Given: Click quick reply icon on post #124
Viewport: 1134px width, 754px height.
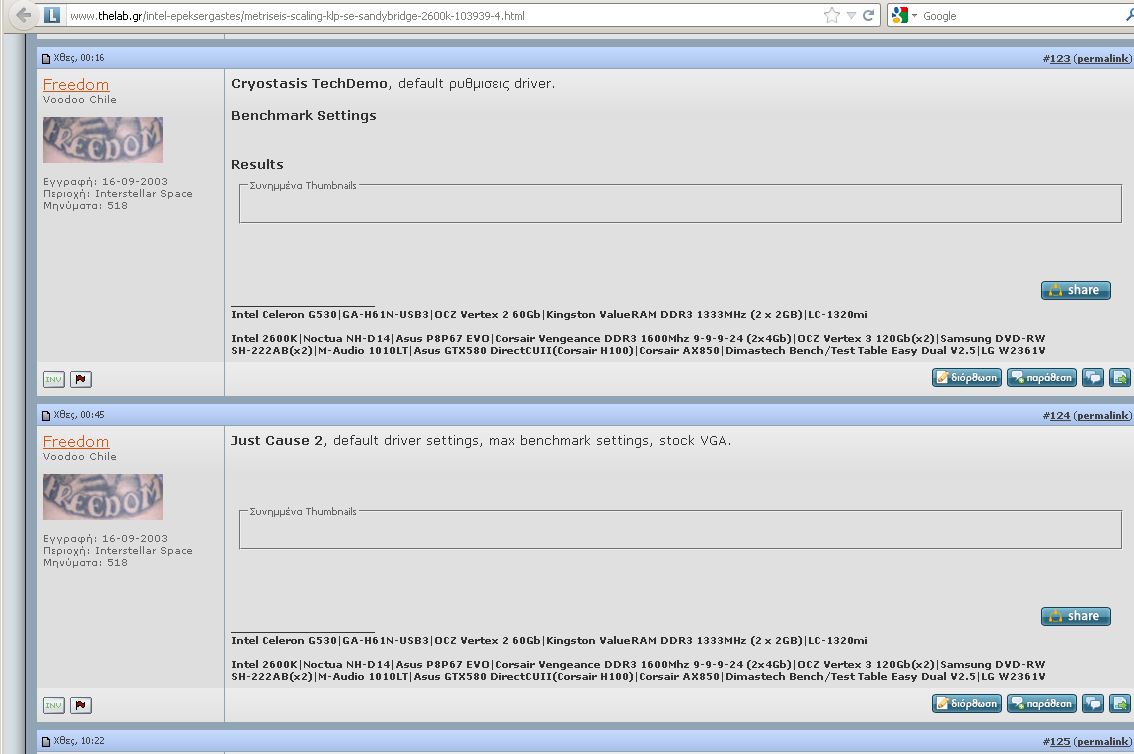Looking at the screenshot, I should 1120,703.
